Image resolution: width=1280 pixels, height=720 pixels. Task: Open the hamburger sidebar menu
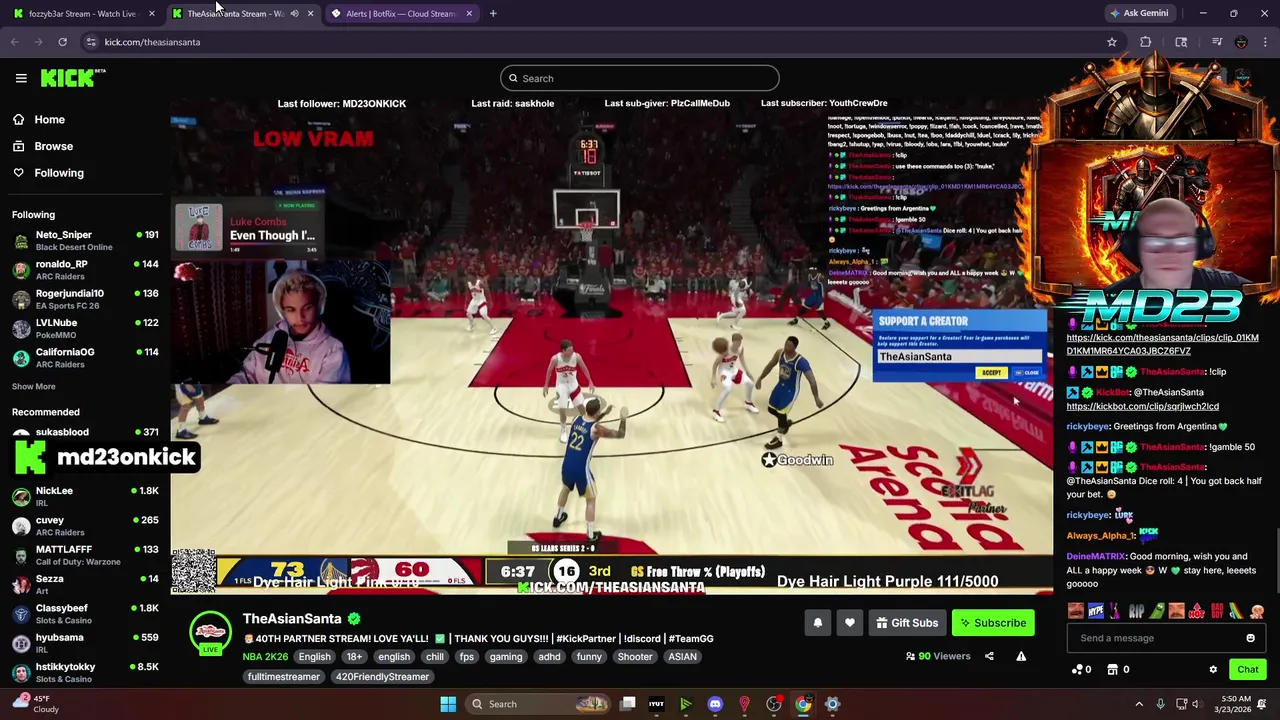[x=21, y=78]
